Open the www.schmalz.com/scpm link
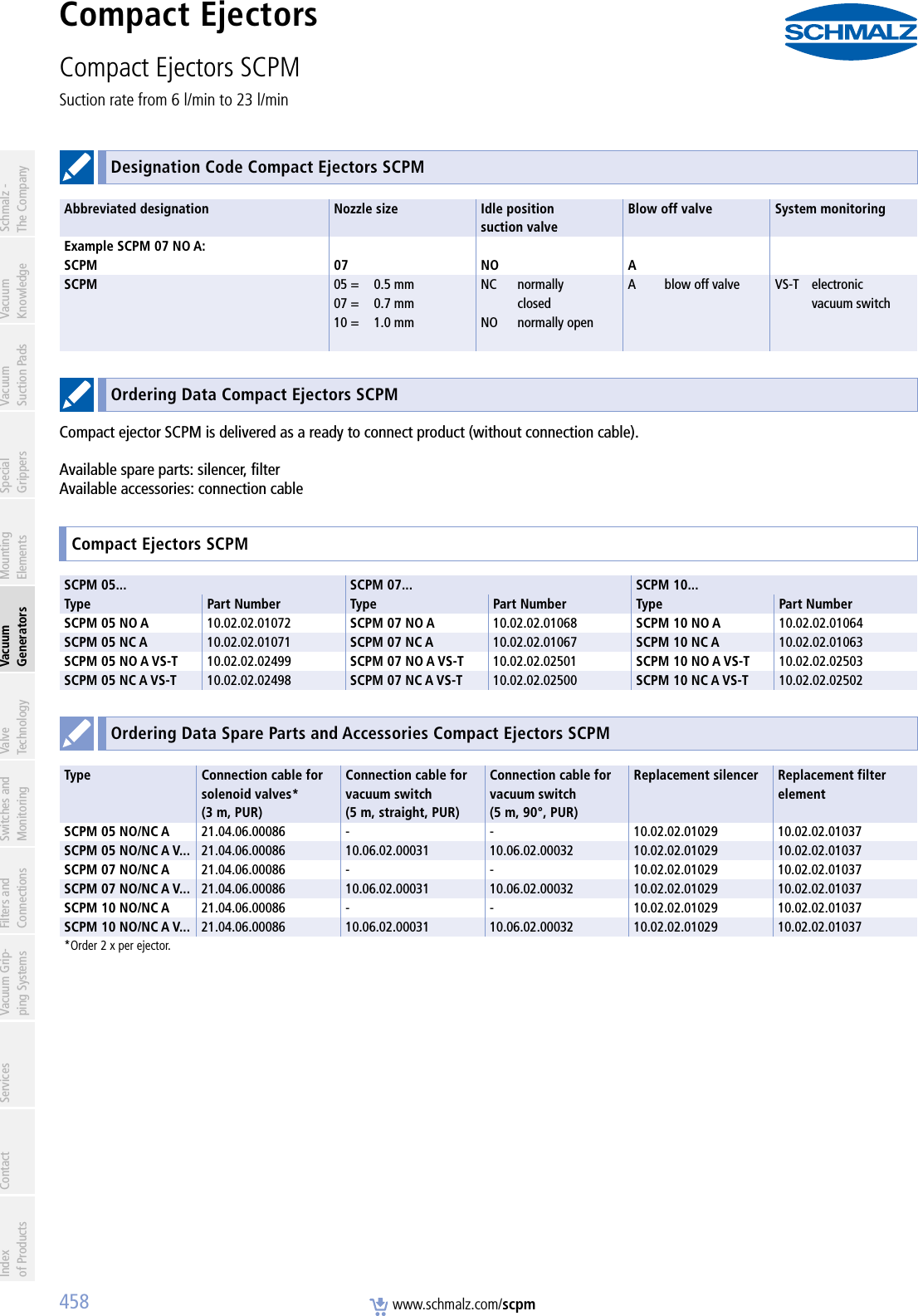918x1316 pixels. (x=464, y=1304)
